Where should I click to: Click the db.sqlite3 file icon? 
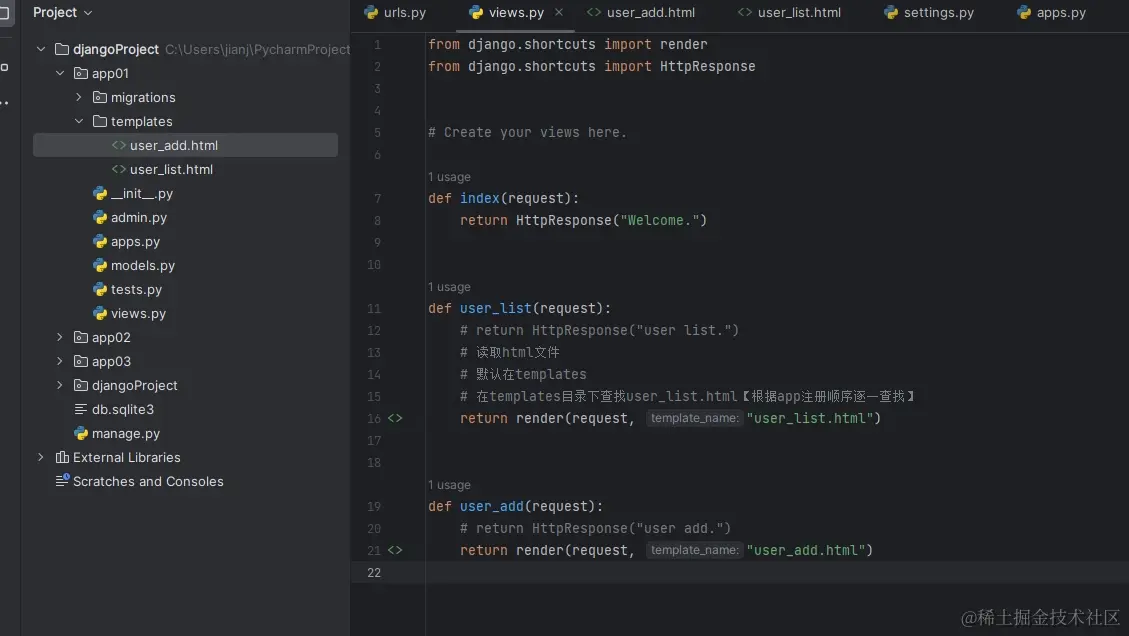[81, 409]
